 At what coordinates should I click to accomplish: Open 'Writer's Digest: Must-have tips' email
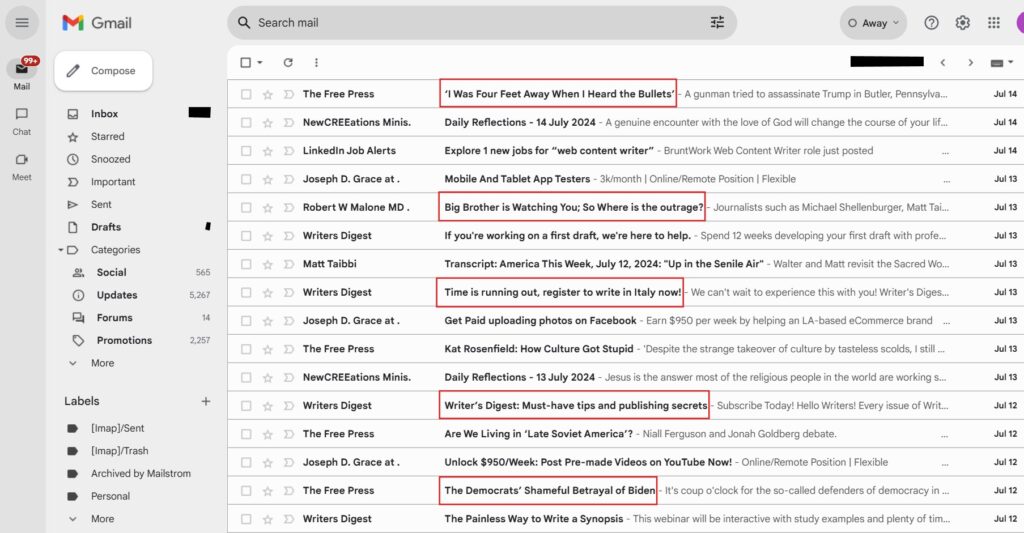(575, 406)
